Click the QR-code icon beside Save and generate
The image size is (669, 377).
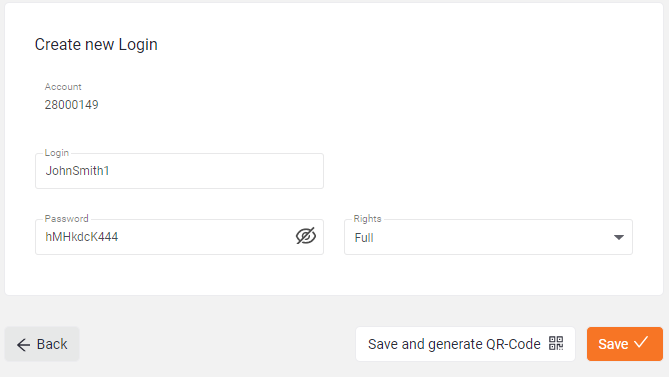[556, 343]
